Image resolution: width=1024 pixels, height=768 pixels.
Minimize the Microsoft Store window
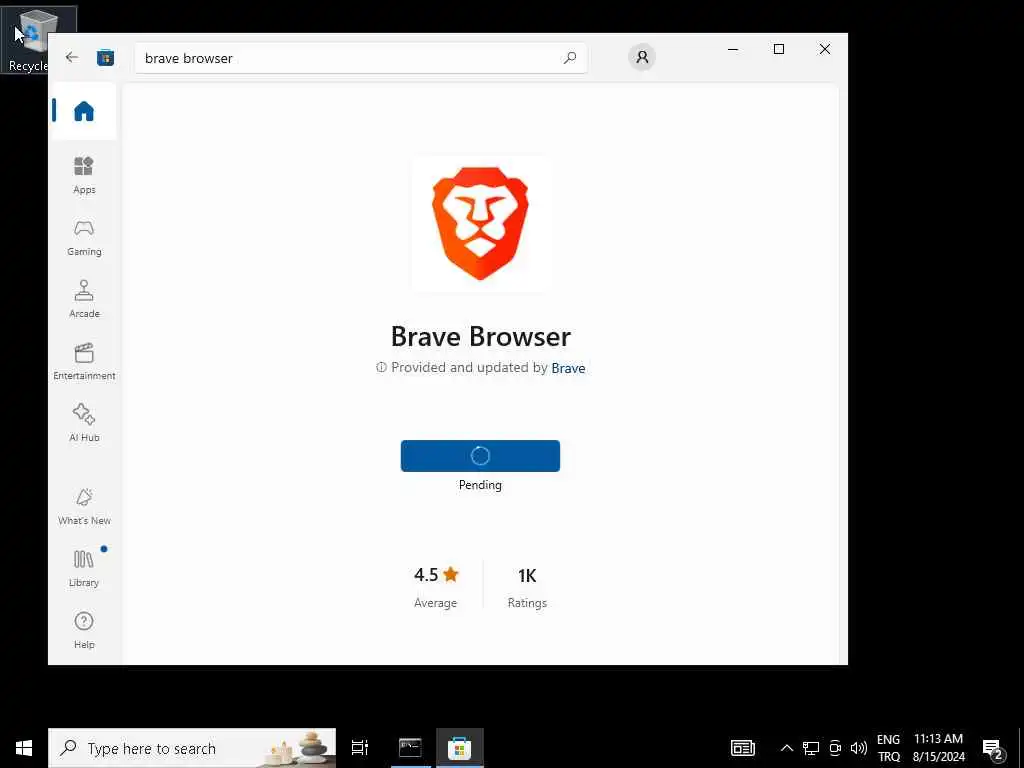[733, 49]
